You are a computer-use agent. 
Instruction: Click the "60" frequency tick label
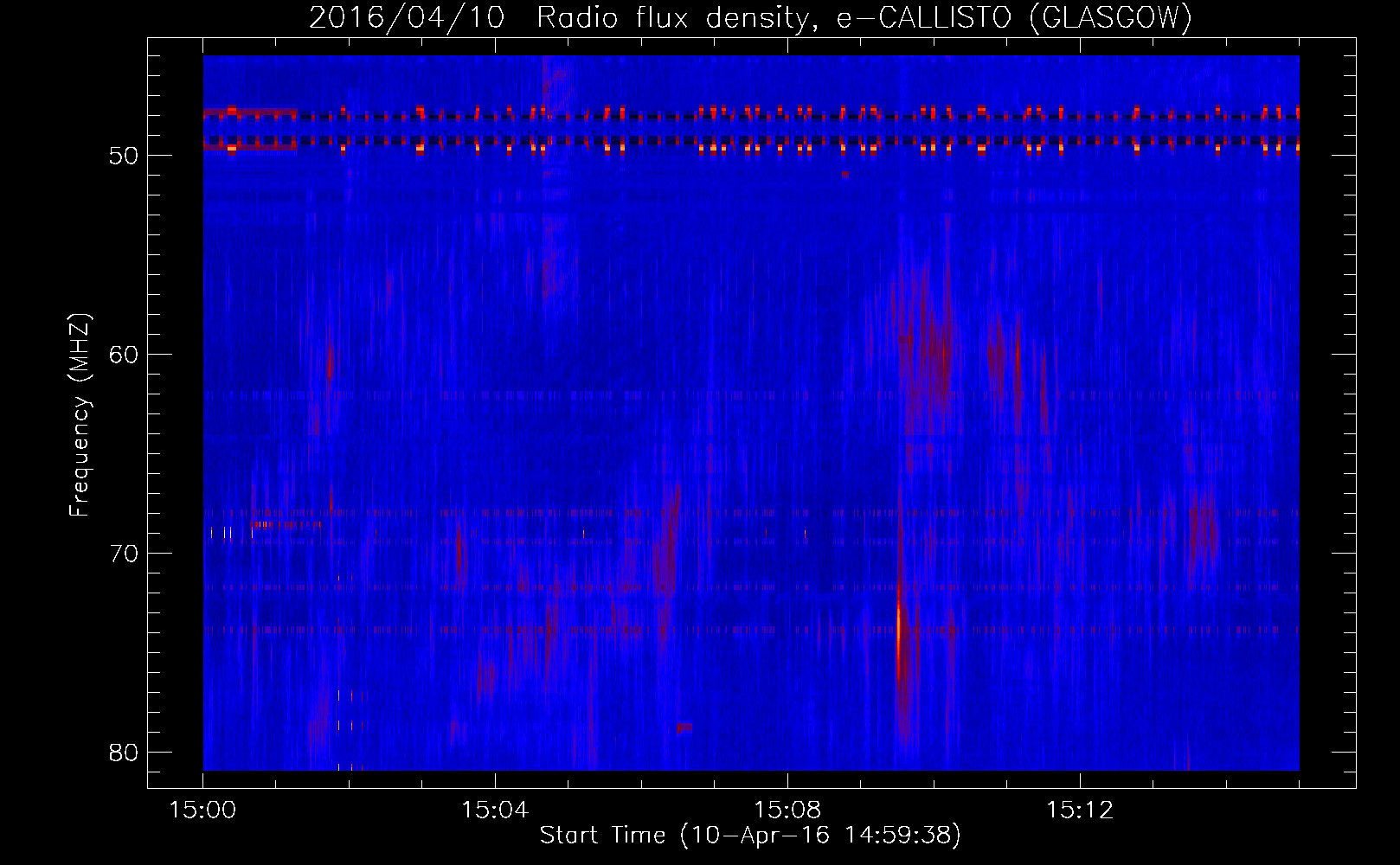tap(124, 355)
